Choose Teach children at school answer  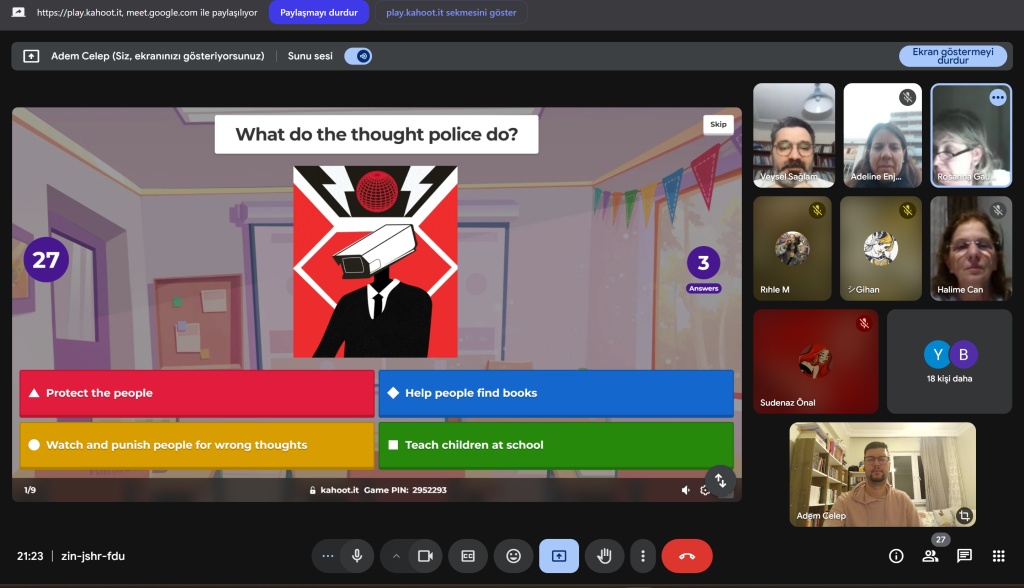(556, 445)
